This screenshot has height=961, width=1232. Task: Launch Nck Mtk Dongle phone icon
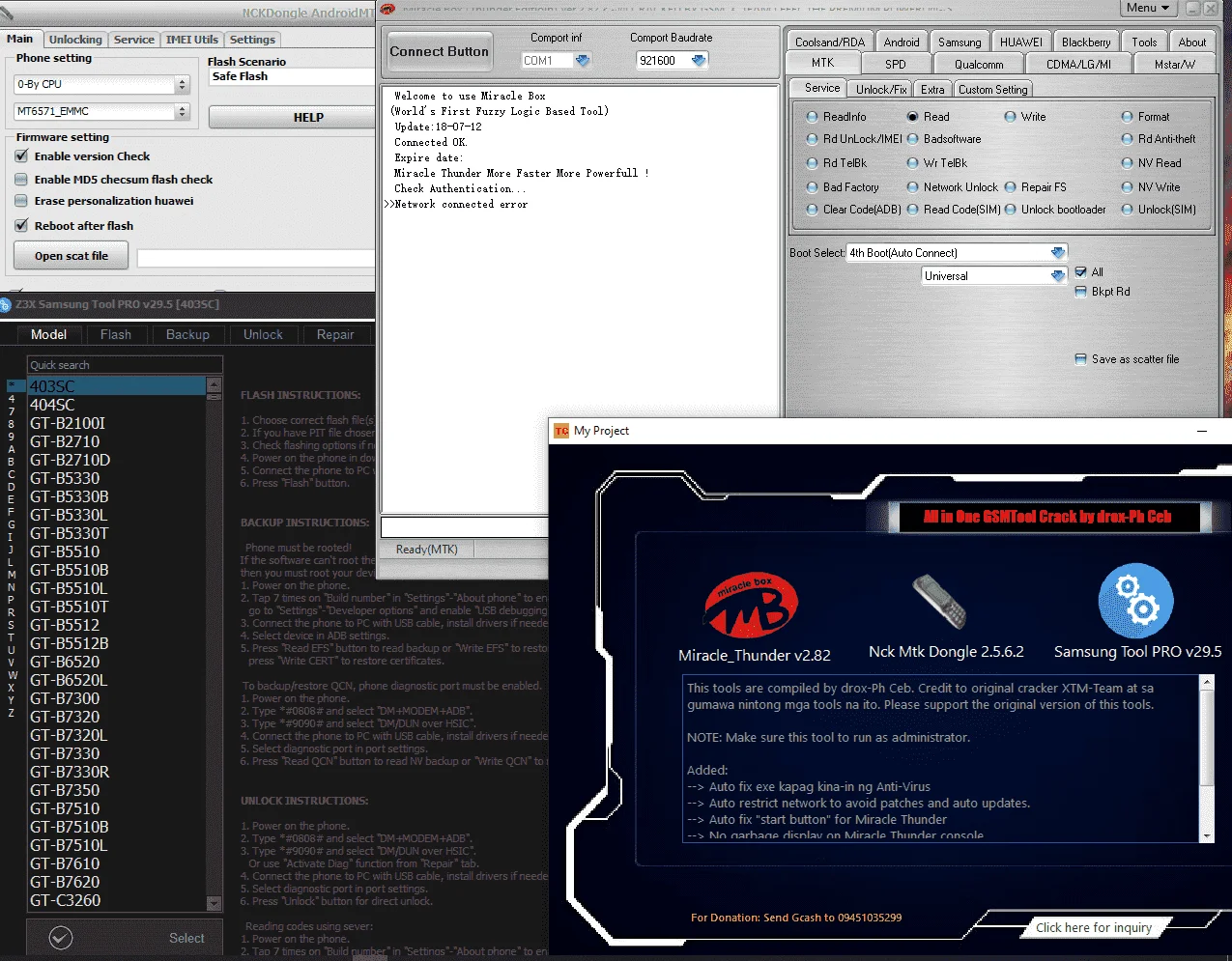pyautogui.click(x=939, y=601)
